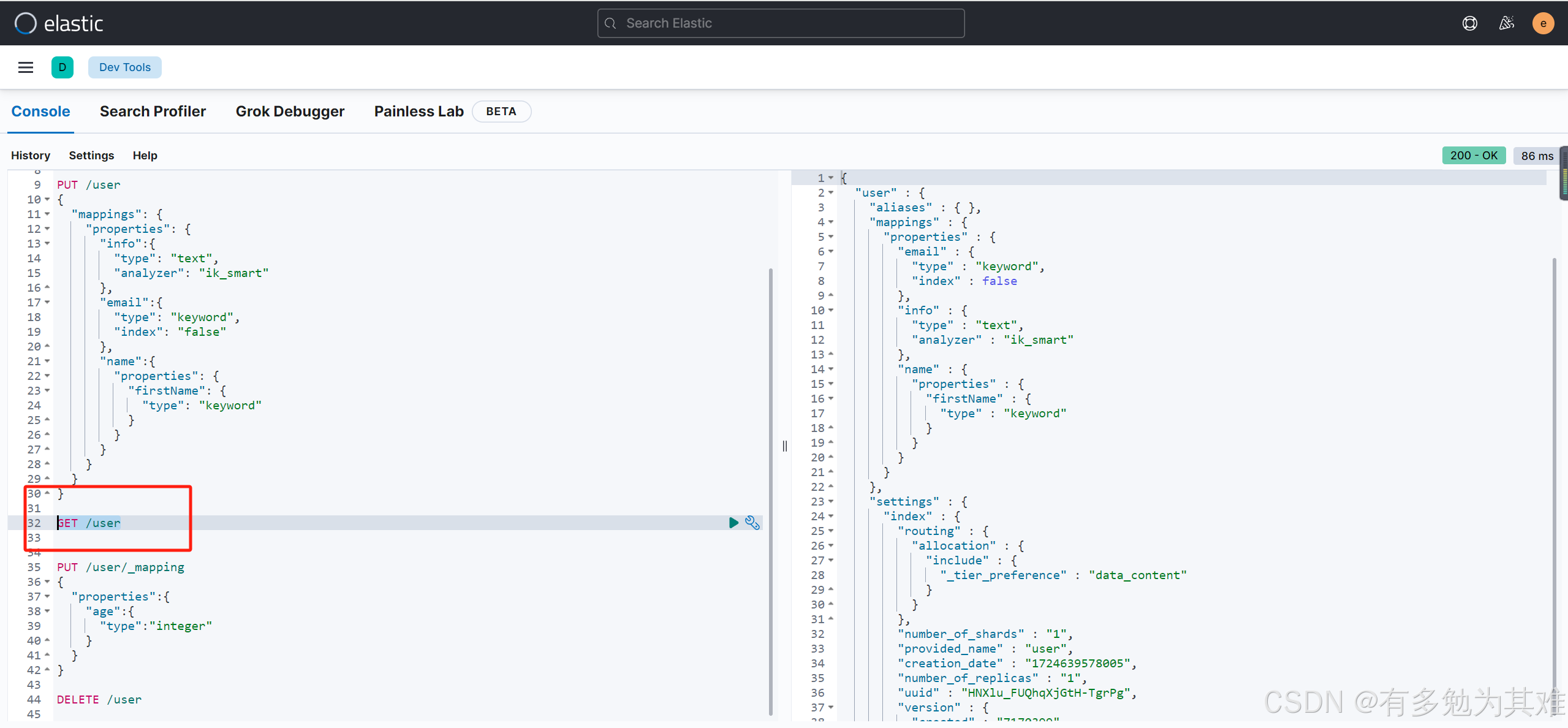Run GET /user request with play icon
This screenshot has height=728, width=1568.
[x=733, y=523]
